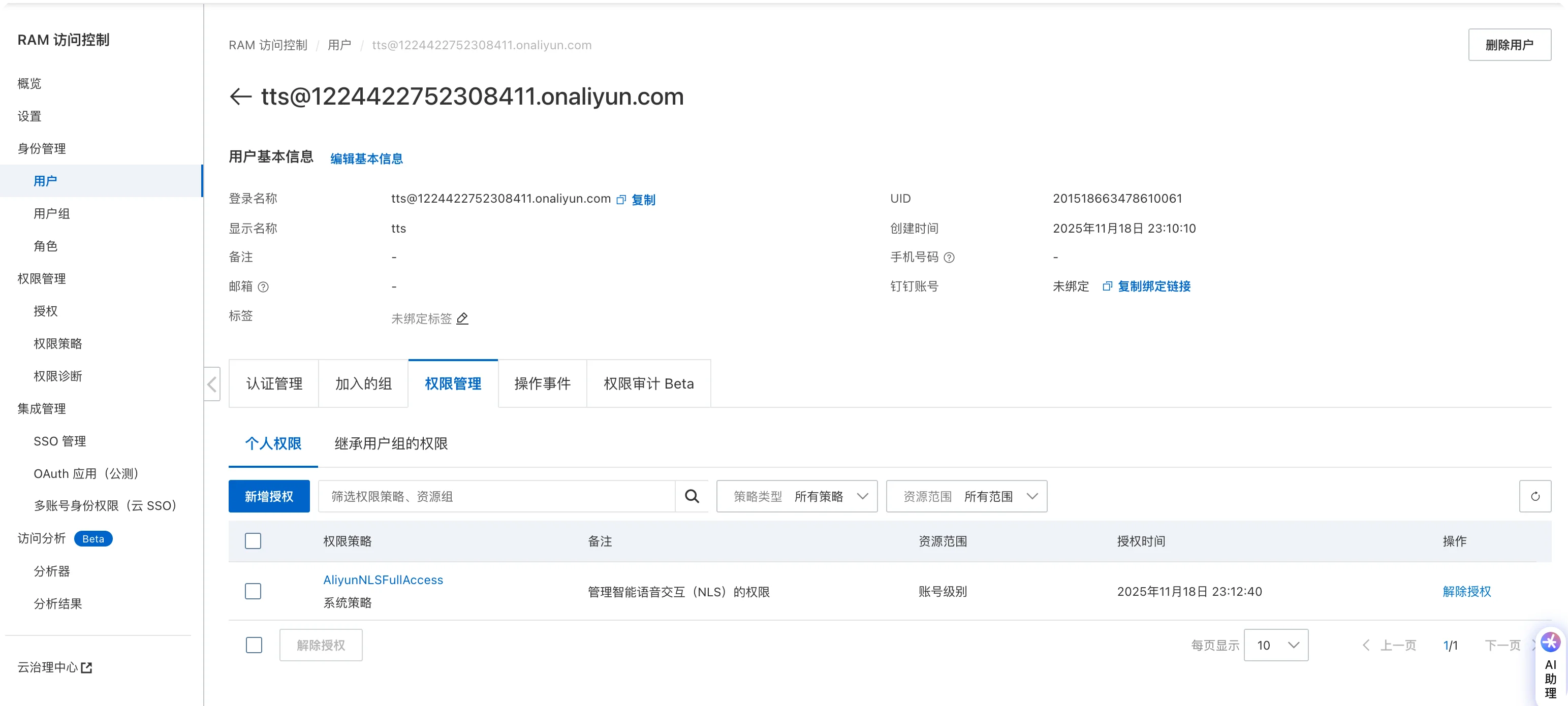
Task: Open the AliyunNLSFullAccess policy link
Action: (x=383, y=580)
